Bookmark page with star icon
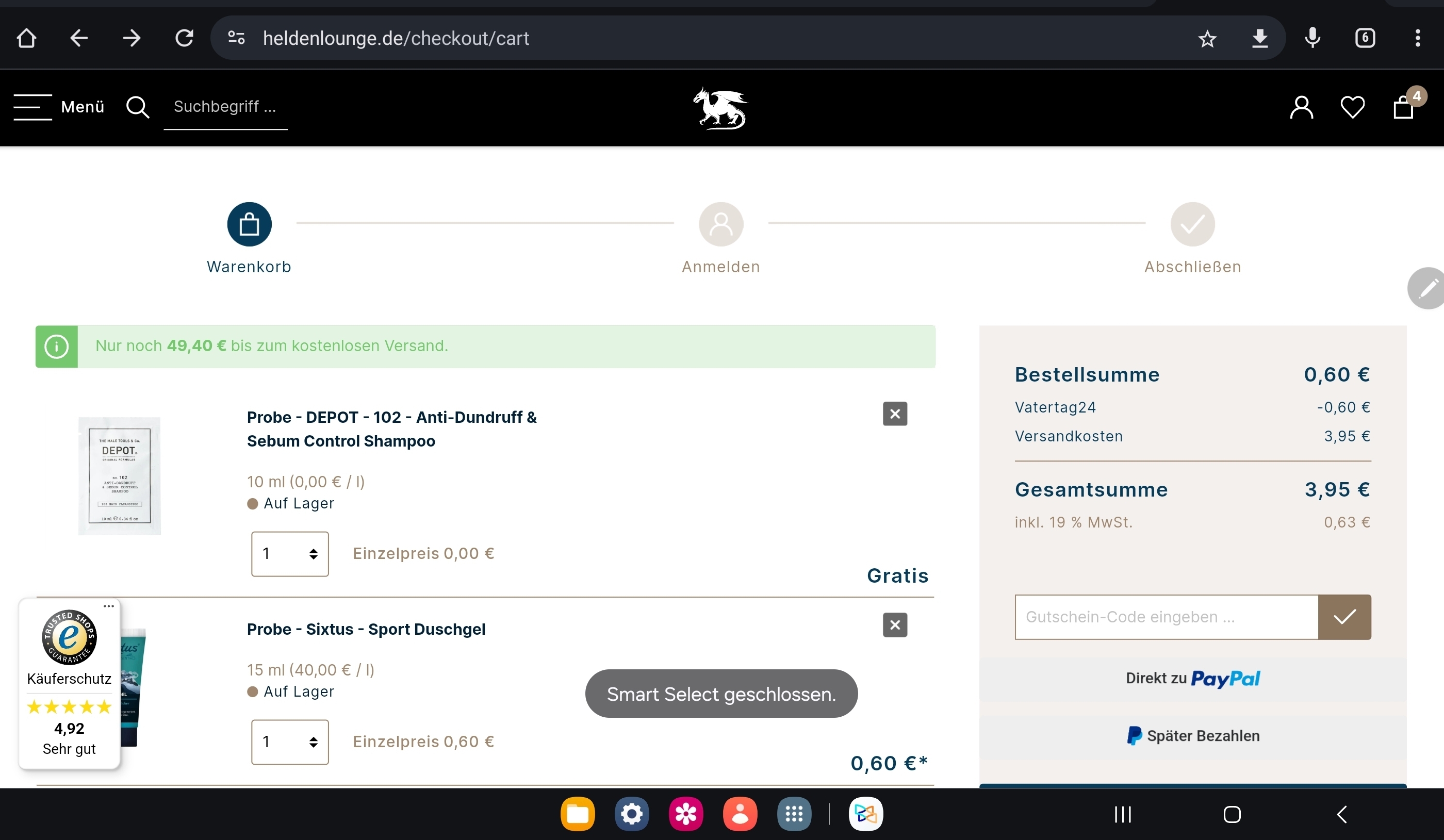 coord(1207,38)
